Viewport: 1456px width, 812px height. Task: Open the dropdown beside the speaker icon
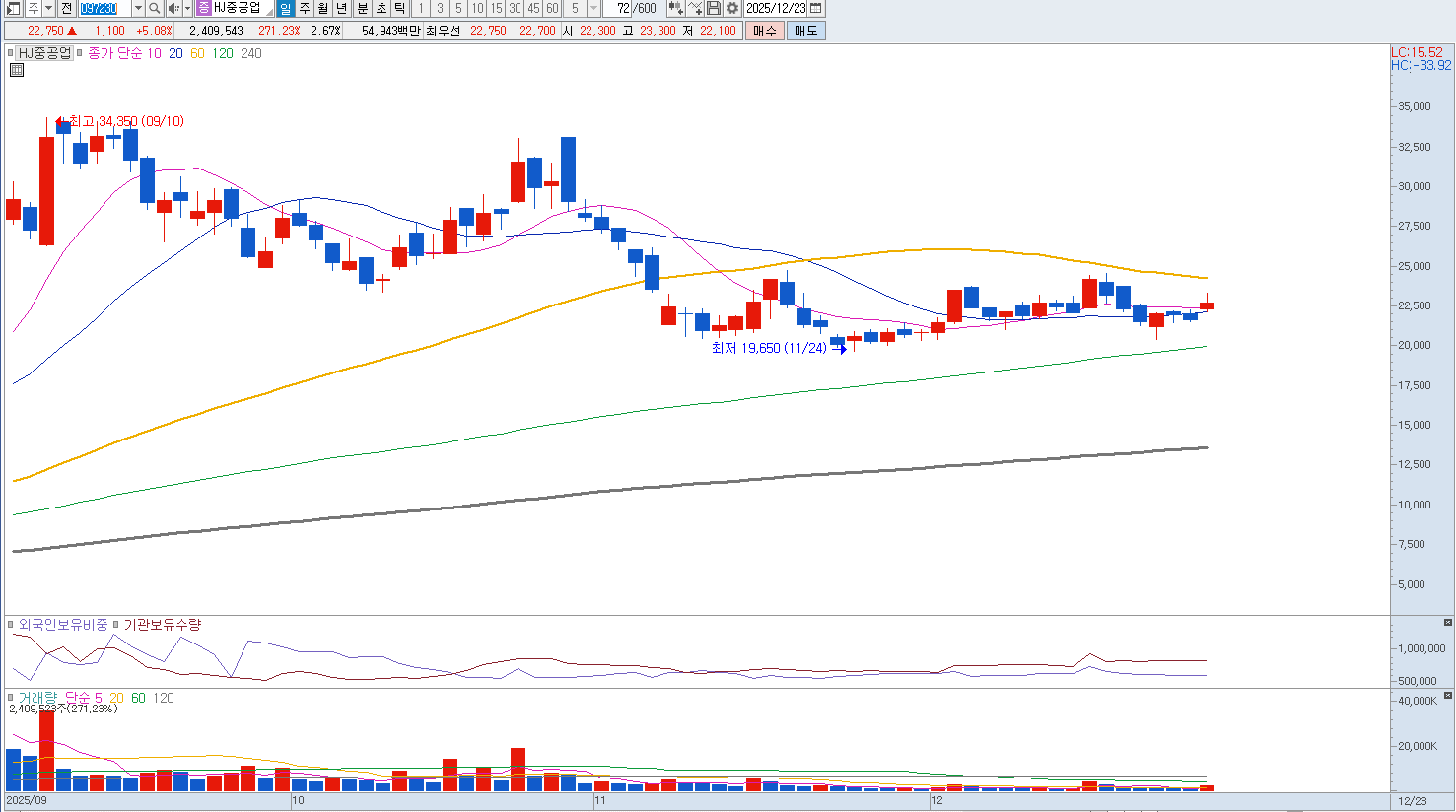tap(187, 9)
